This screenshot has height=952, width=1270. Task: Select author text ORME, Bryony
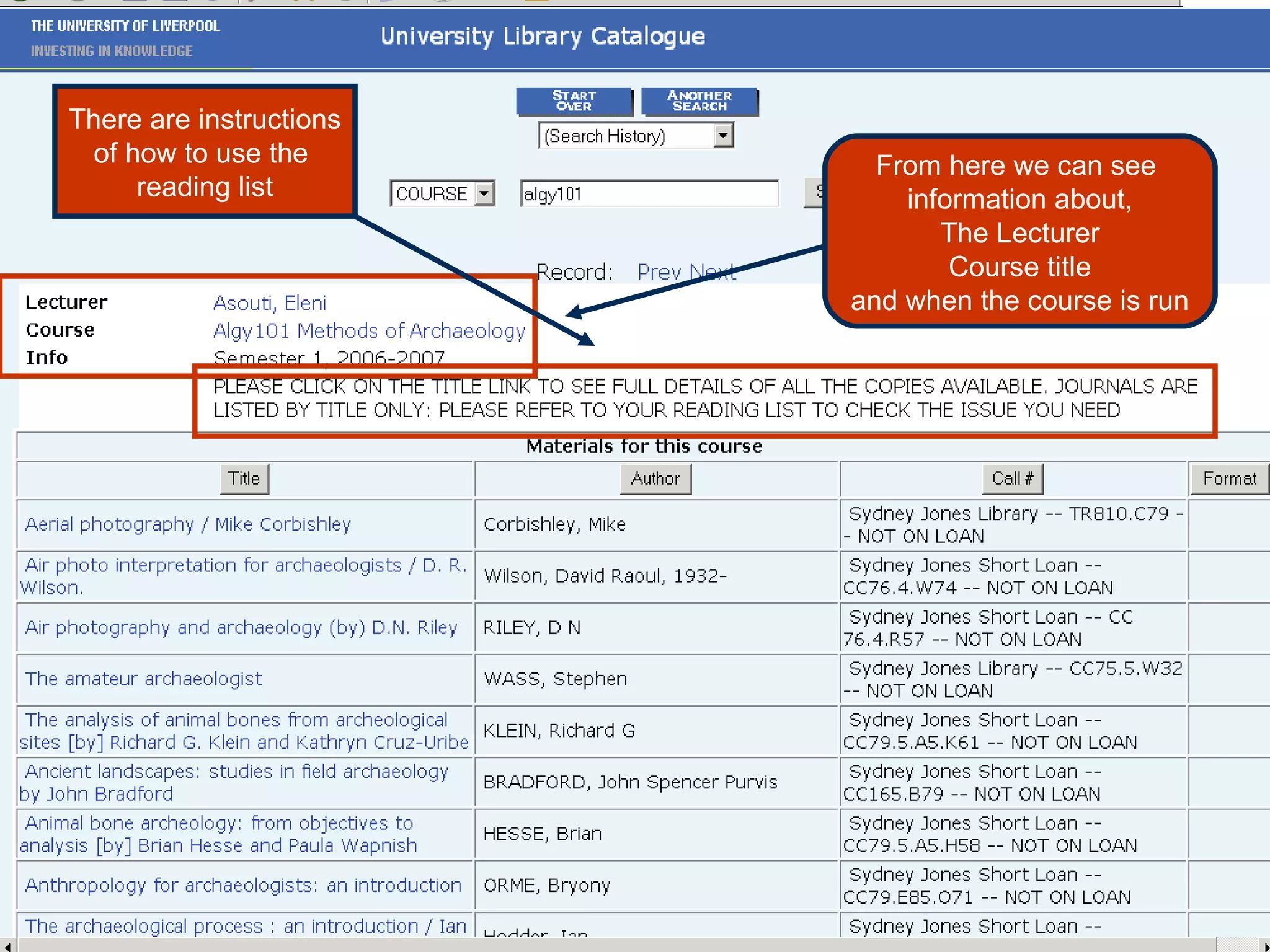tap(547, 885)
